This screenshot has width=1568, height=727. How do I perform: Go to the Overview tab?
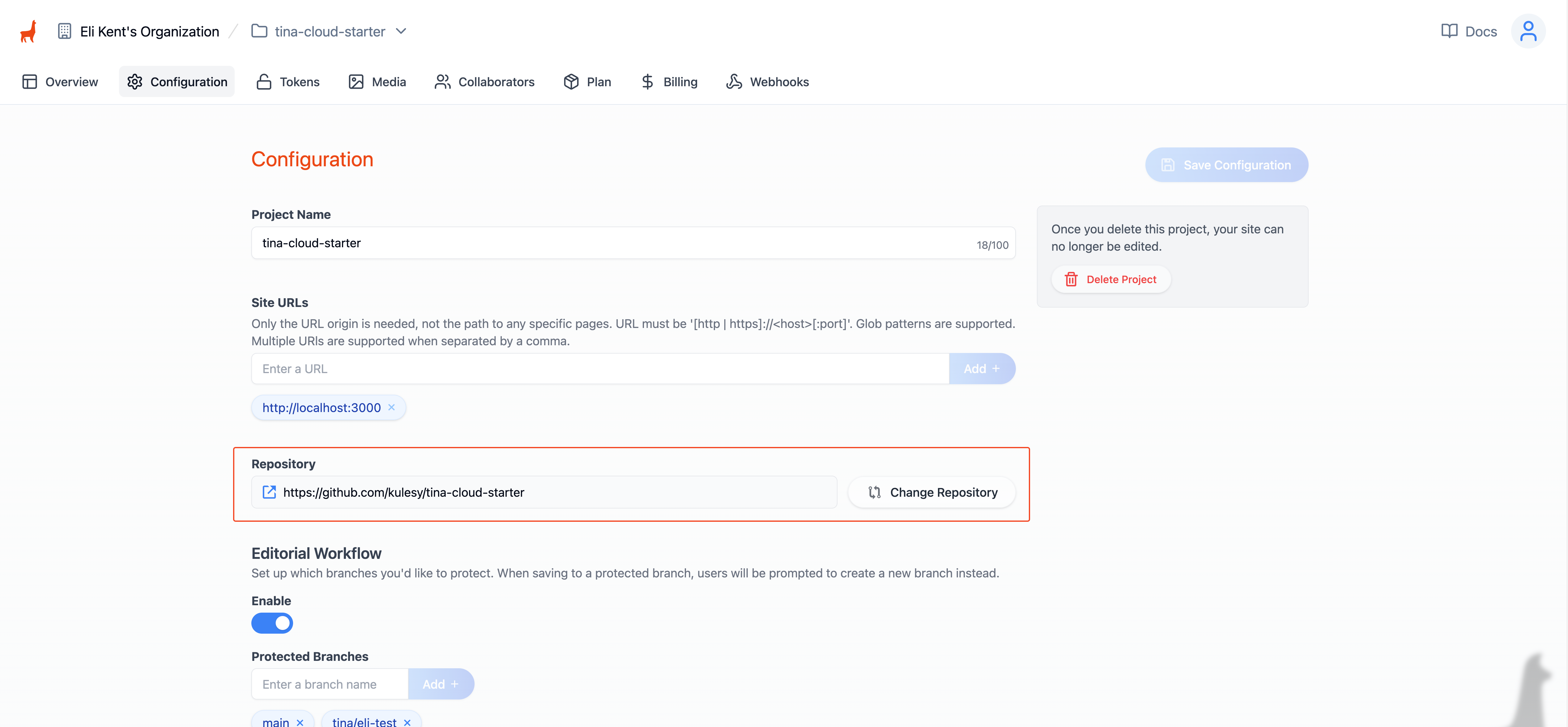click(x=60, y=82)
